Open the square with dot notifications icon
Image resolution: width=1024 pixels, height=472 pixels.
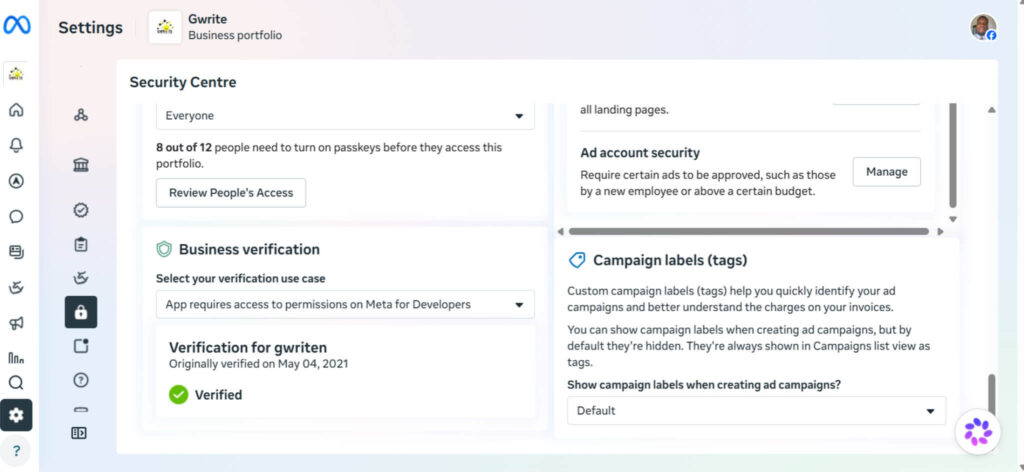81,346
